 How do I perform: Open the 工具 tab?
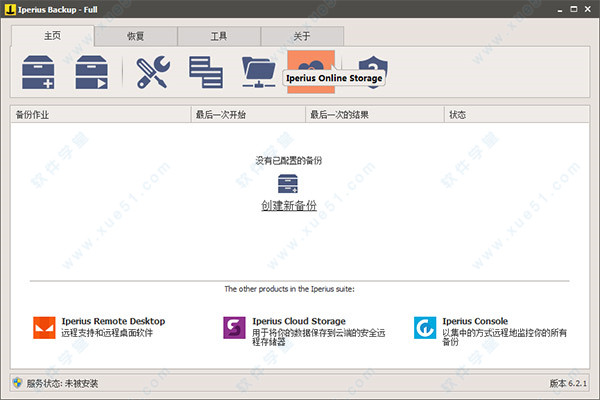point(219,36)
